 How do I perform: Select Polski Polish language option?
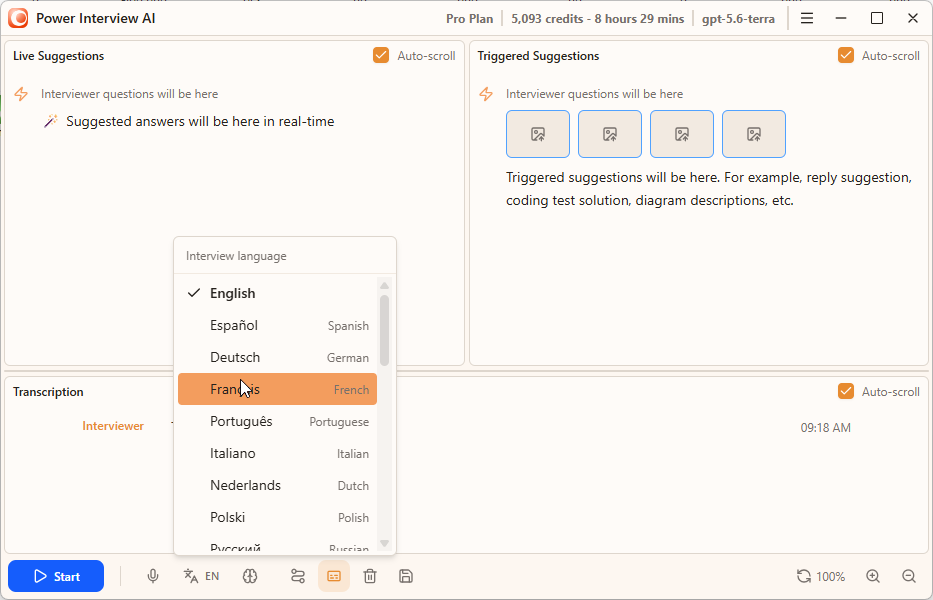277,517
